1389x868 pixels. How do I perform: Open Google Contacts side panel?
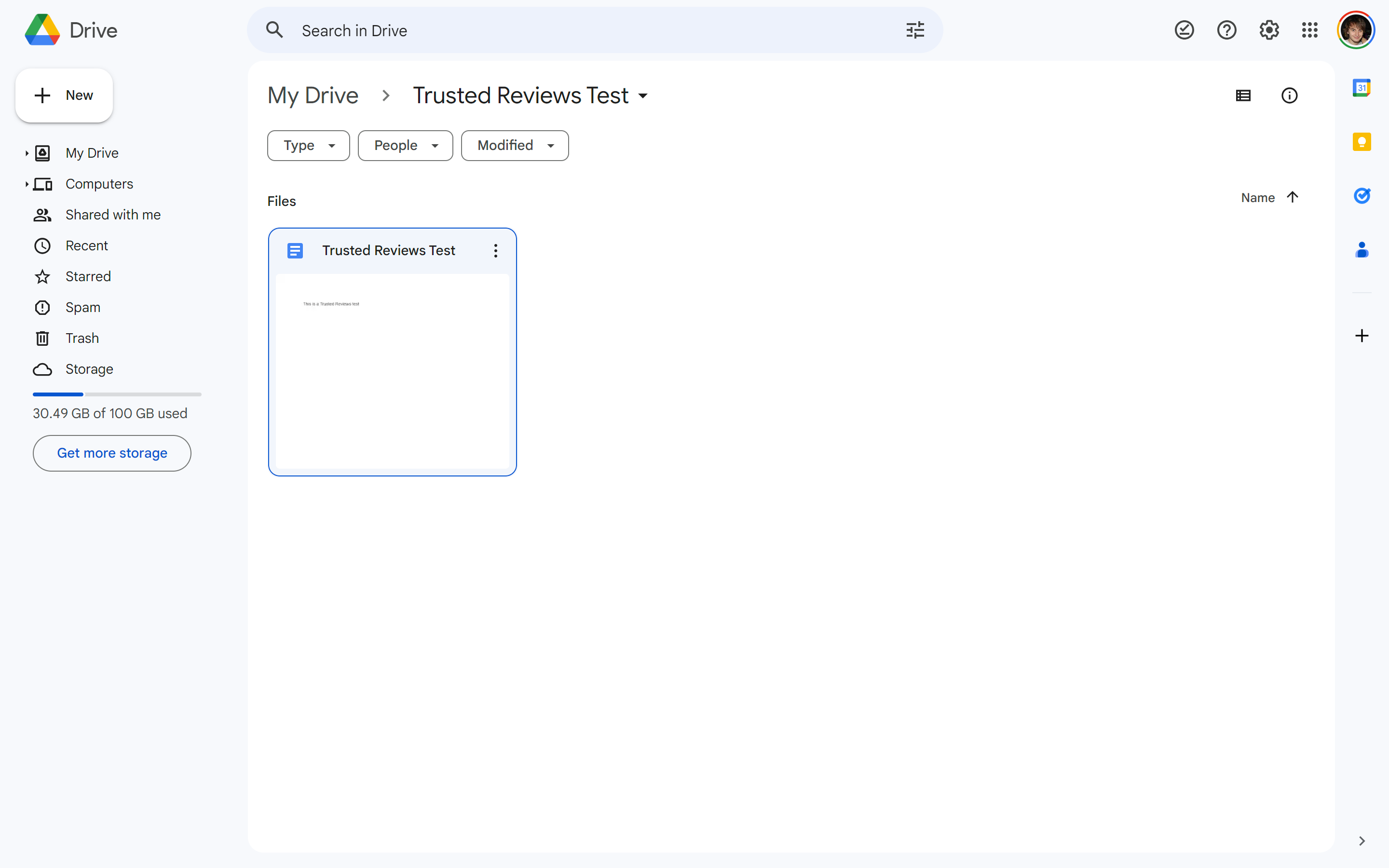pos(1362,250)
